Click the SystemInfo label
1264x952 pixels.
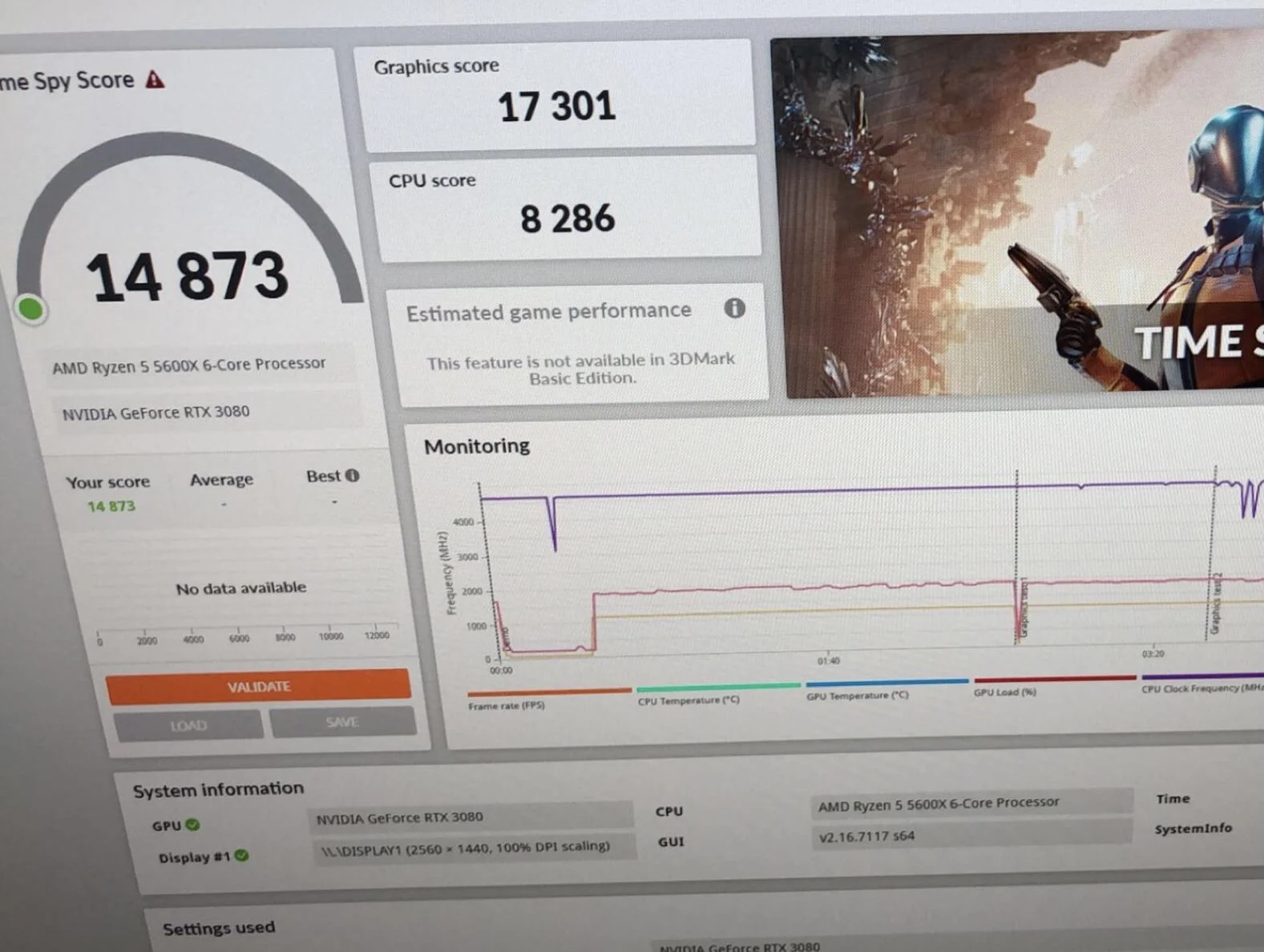pyautogui.click(x=1193, y=829)
